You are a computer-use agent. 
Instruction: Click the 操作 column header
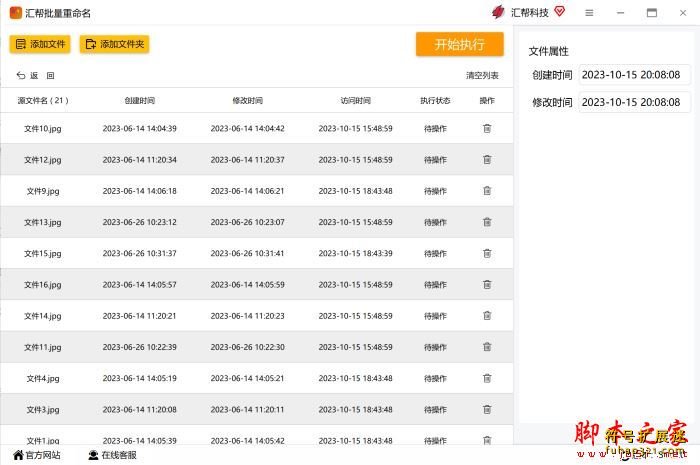[x=487, y=101]
